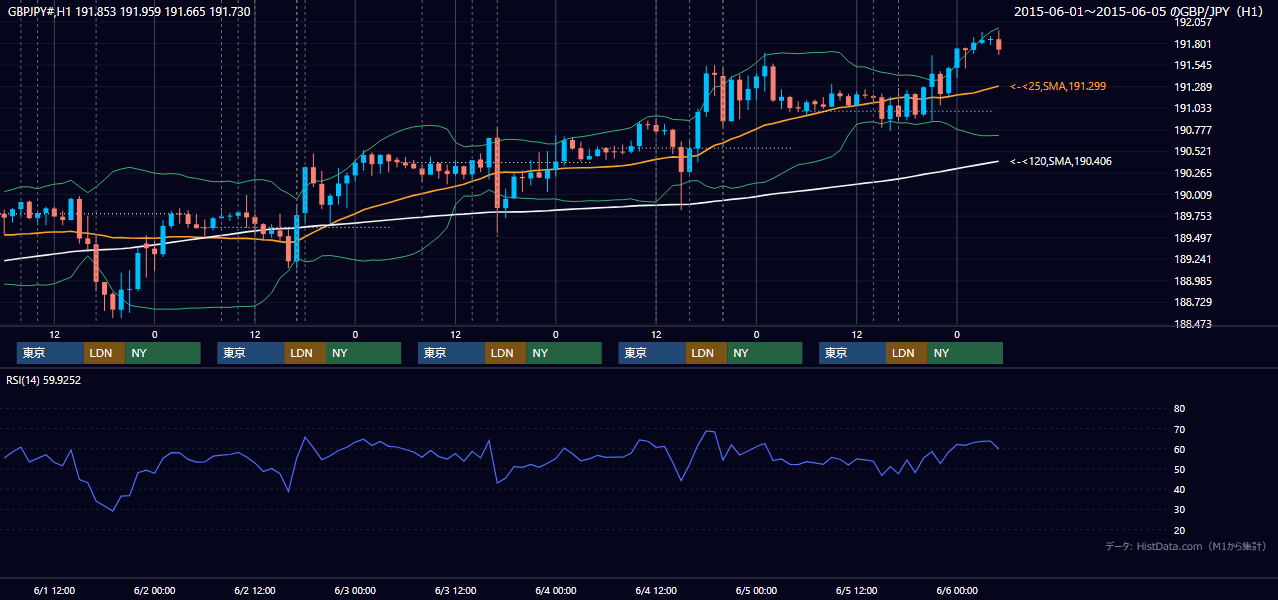This screenshot has height=600, width=1278.
Task: Select the 6/1 12:00 time label
Action: coord(54,590)
